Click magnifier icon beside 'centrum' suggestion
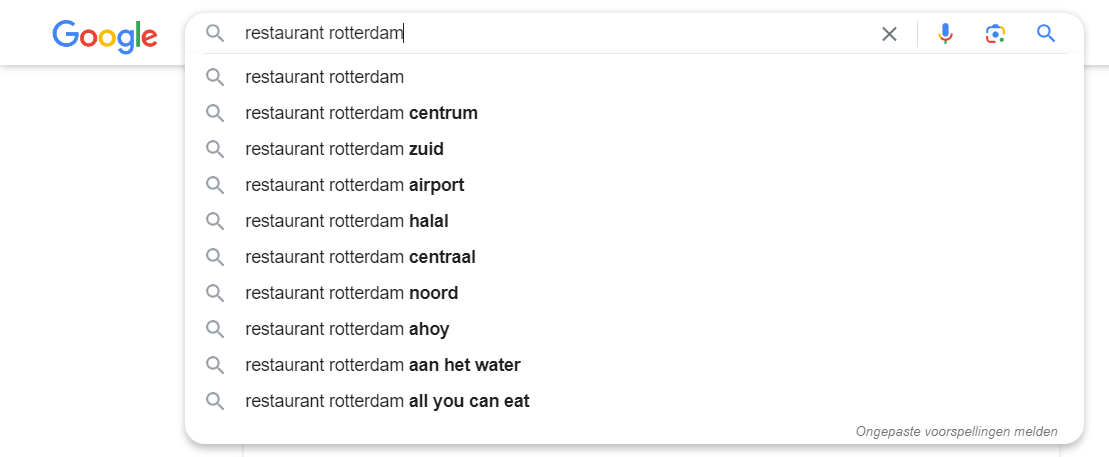 214,113
